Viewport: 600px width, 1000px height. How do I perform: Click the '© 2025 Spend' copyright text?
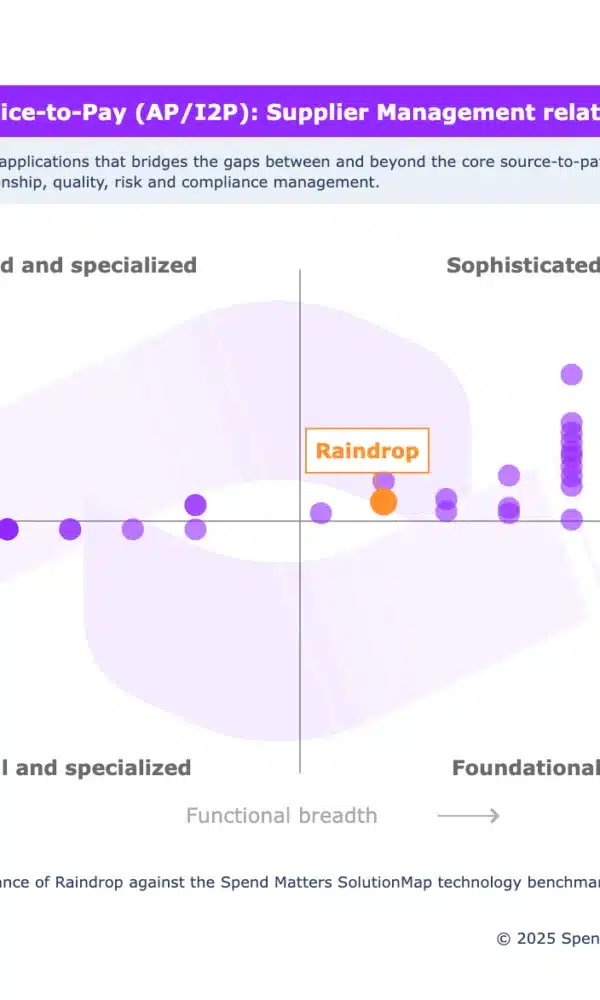(x=548, y=938)
